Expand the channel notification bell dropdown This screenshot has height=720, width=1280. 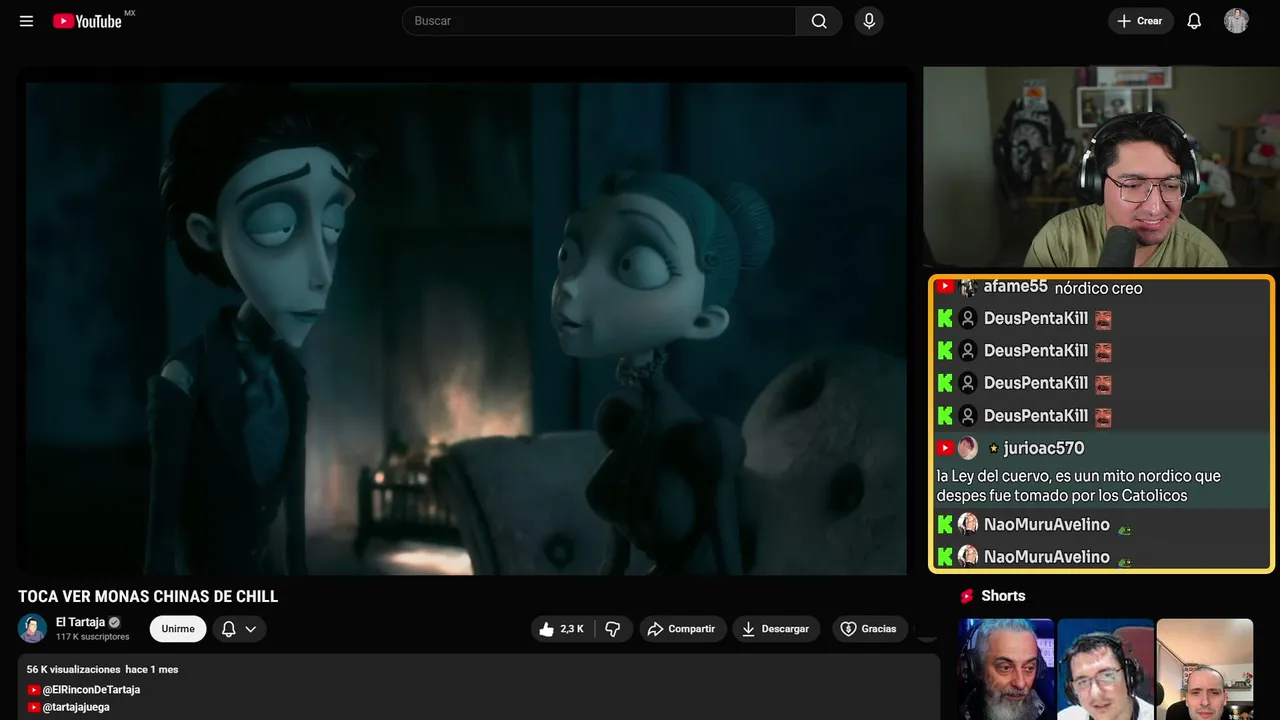[x=239, y=629]
